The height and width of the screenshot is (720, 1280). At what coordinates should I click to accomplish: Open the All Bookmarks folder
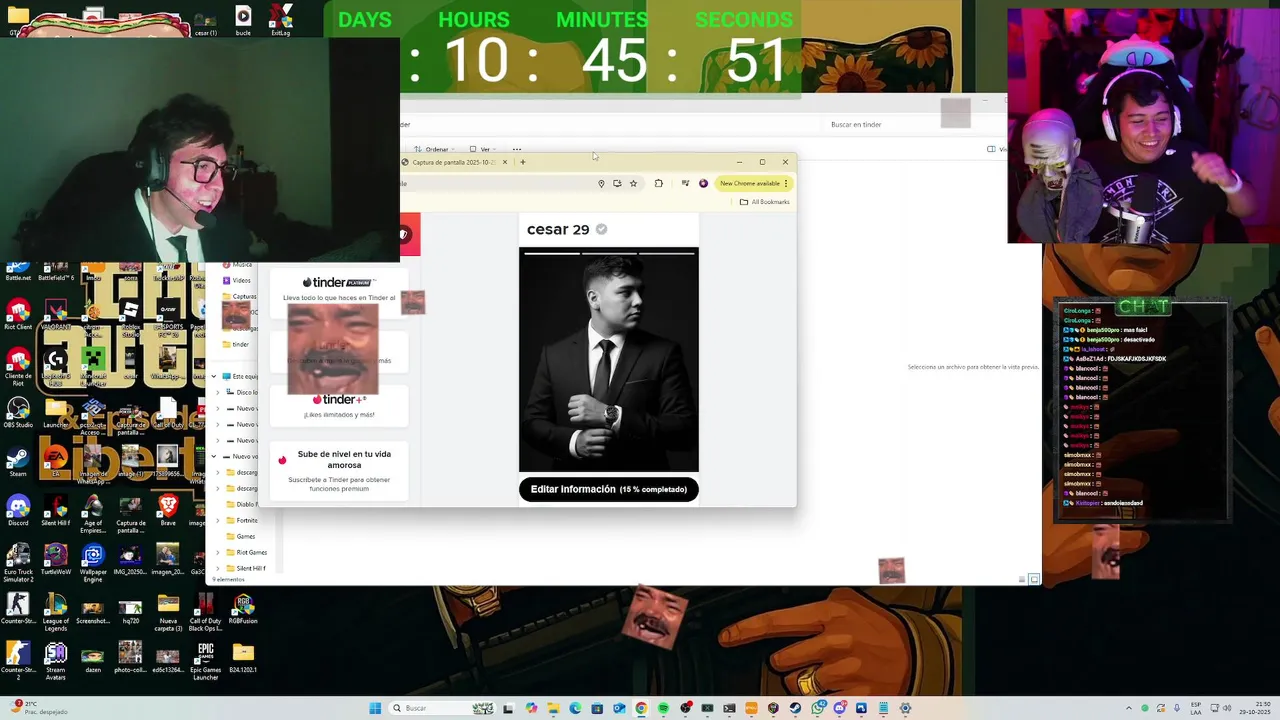tap(765, 202)
